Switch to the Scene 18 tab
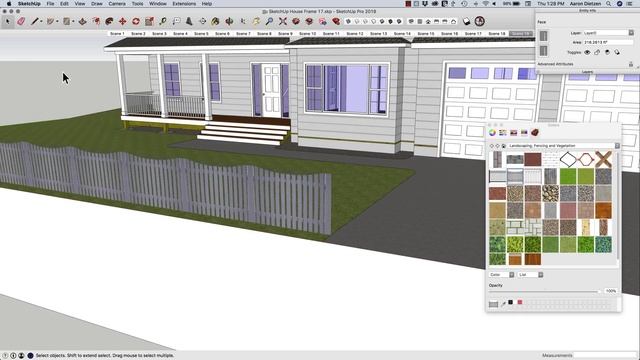The width and height of the screenshot is (640, 360). click(x=497, y=33)
